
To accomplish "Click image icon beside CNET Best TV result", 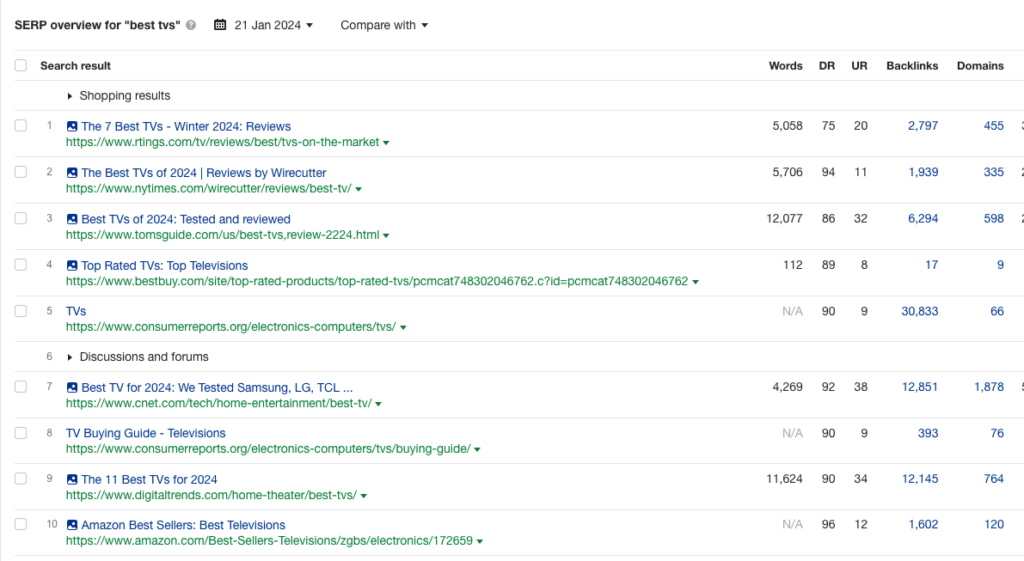I will [72, 388].
